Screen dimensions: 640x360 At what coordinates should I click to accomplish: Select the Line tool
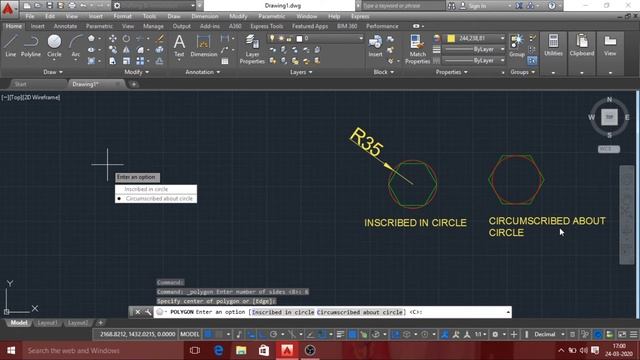[11, 46]
